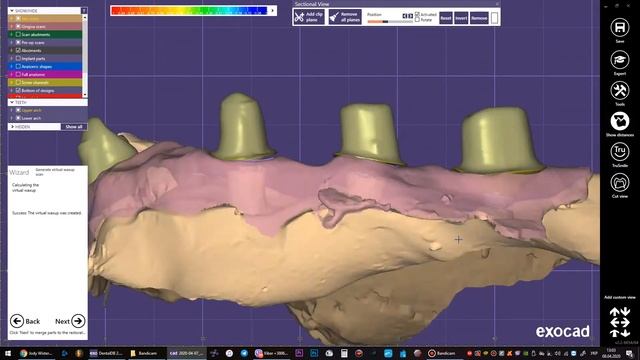The height and width of the screenshot is (360, 640).
Task: Expand Anatomic shapes group
Action: click(x=11, y=66)
